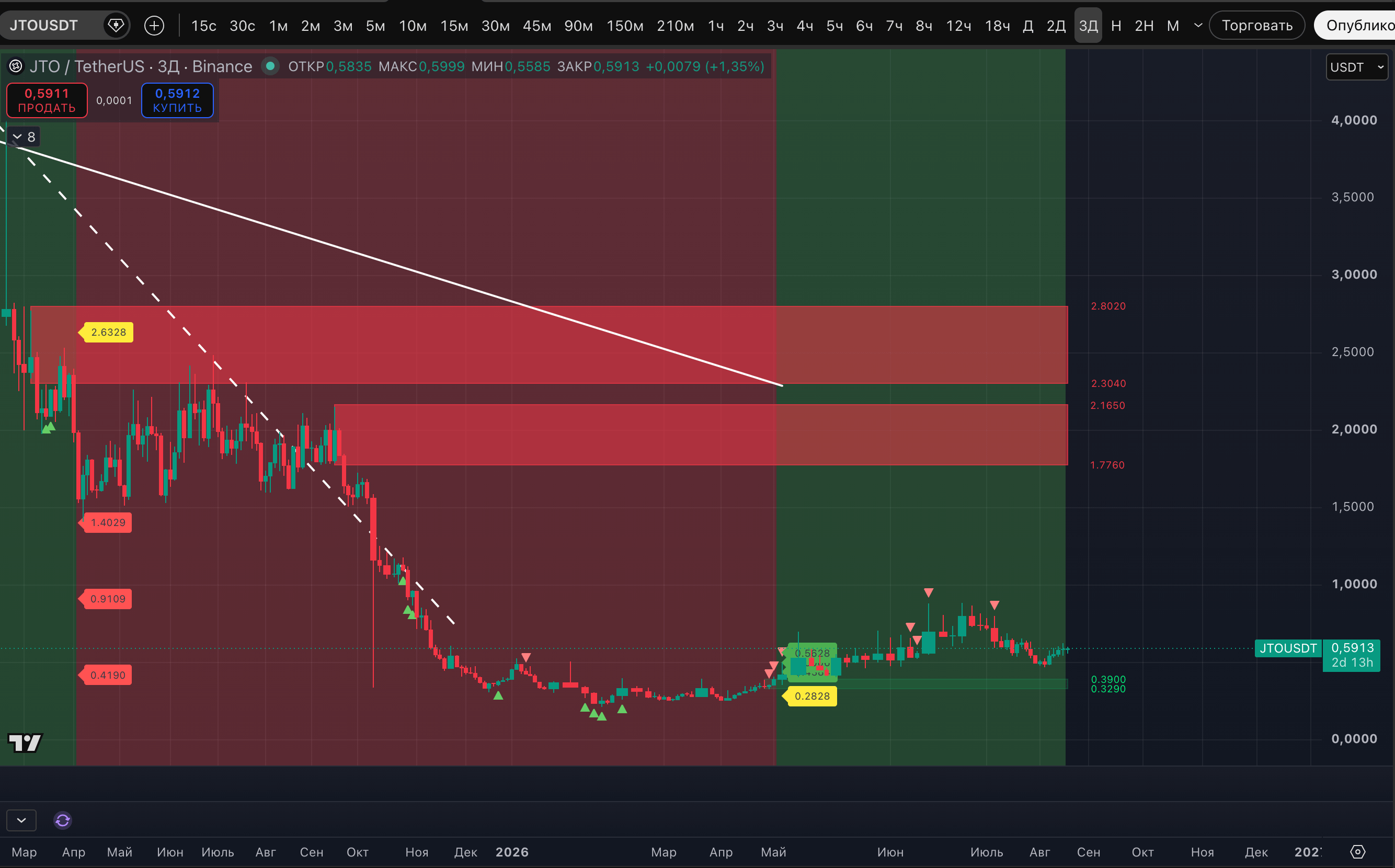
Task: Click the 0,5913 current price axis label
Action: (x=1352, y=655)
